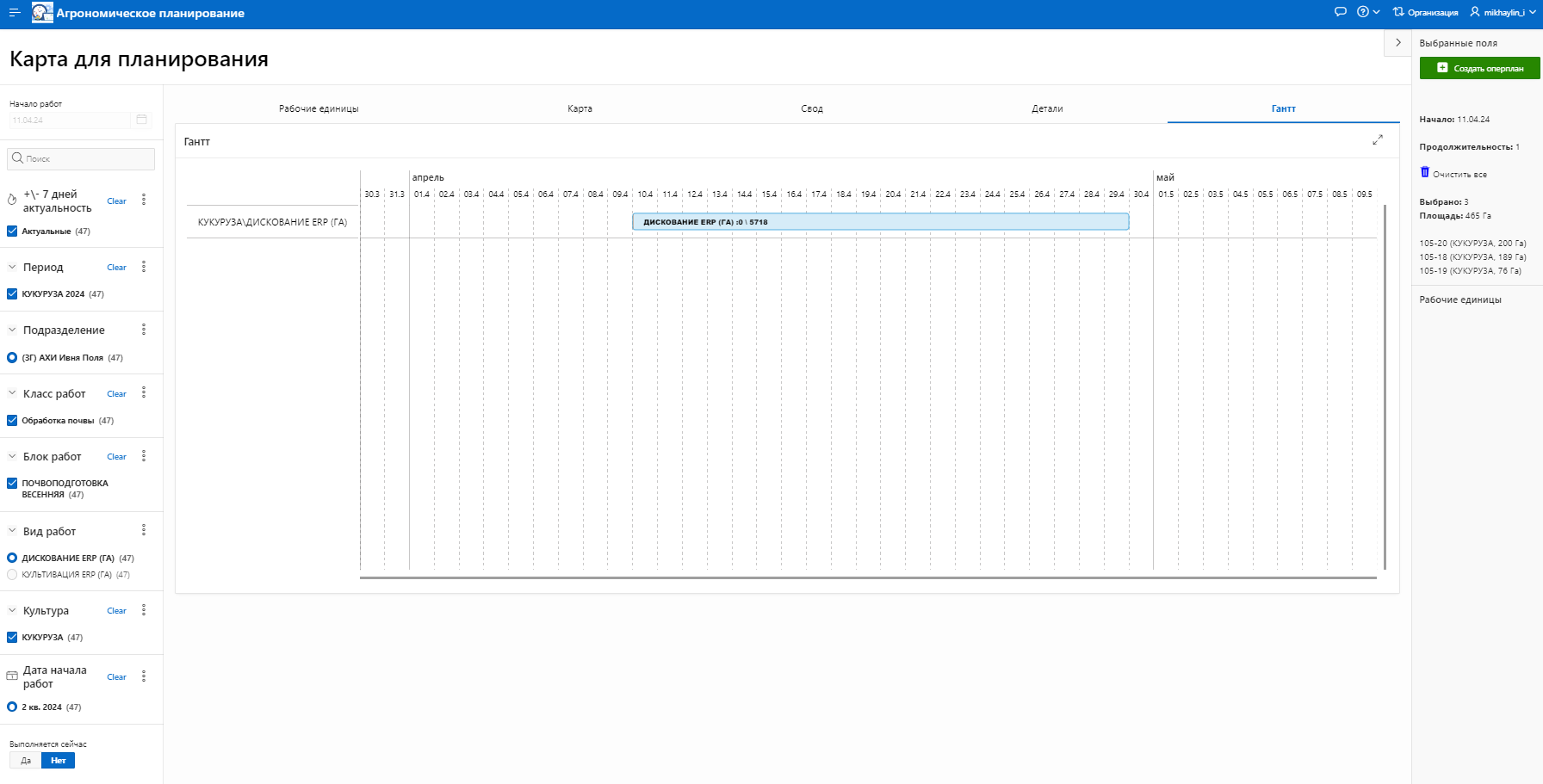Image resolution: width=1543 pixels, height=784 pixels.
Task: Select КУЛЬТИВАЦИЯ ERP (ГА) radio option
Action: pos(12,575)
